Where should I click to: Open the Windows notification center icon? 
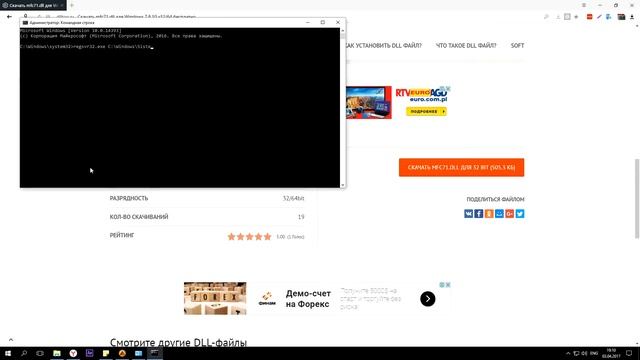coord(629,353)
